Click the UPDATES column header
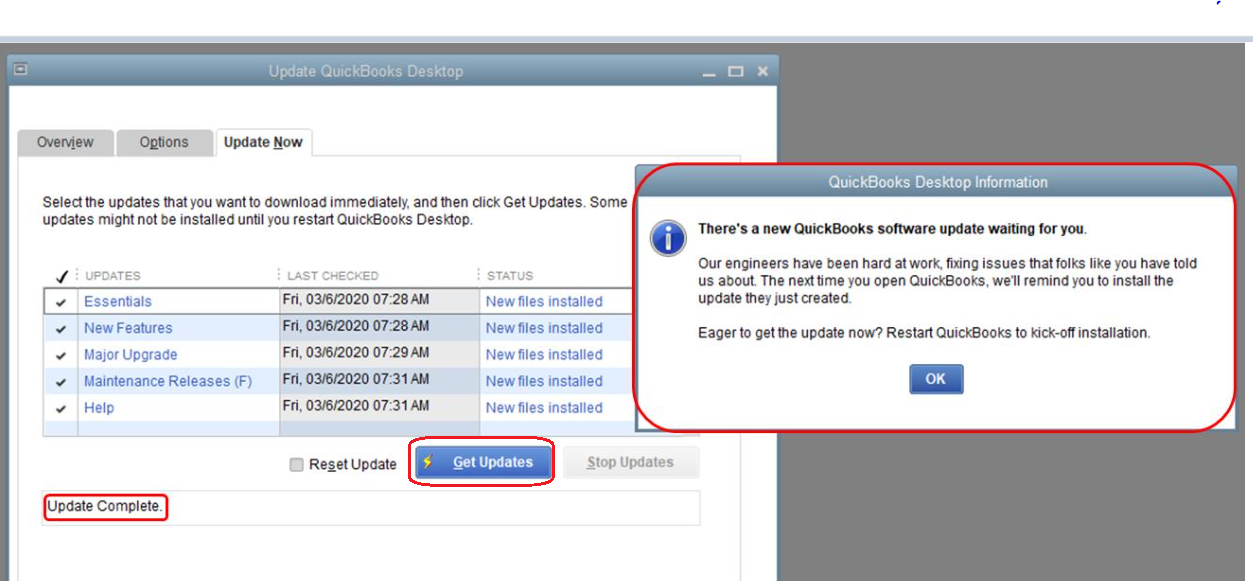 click(x=113, y=276)
